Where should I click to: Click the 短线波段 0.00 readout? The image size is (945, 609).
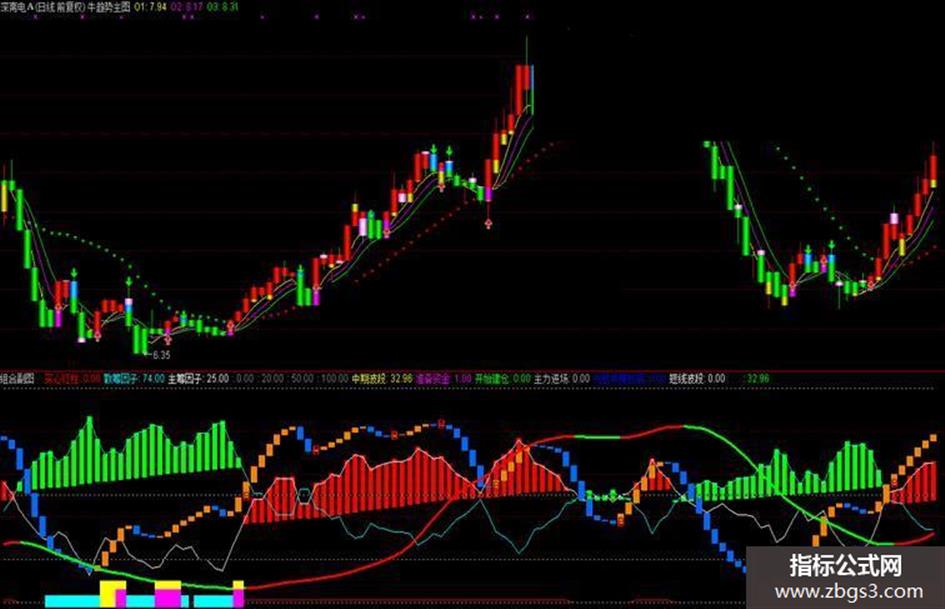[x=697, y=379]
